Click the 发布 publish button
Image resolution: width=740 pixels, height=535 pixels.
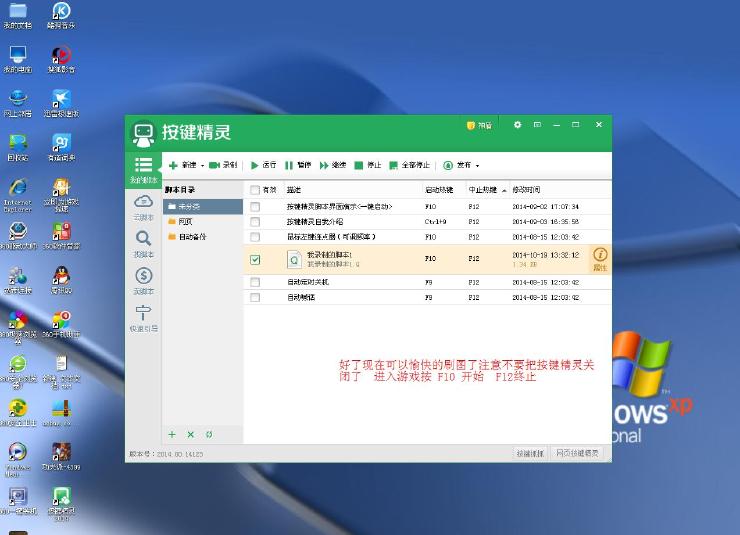(x=457, y=165)
